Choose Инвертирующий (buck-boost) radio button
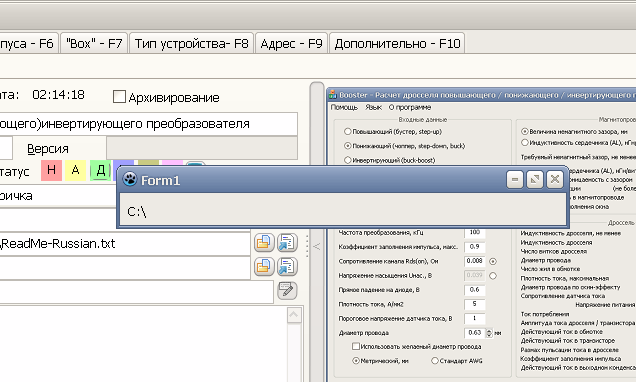This screenshot has height=382, width=636. pos(347,160)
